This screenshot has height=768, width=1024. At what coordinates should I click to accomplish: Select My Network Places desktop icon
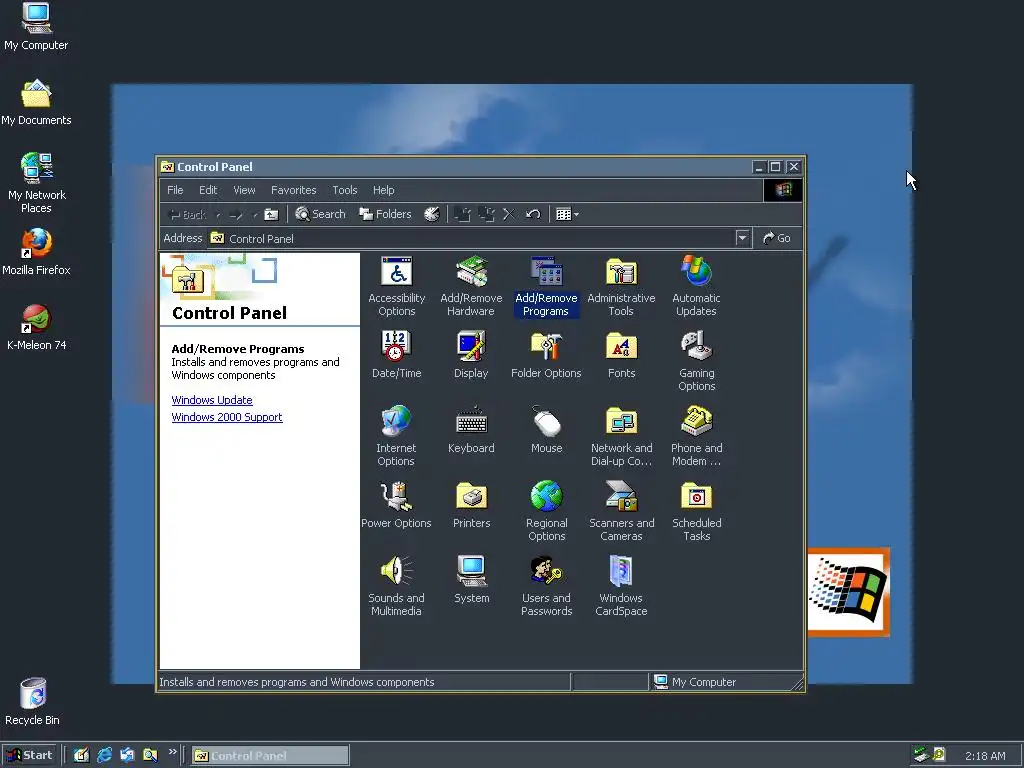pos(37,183)
